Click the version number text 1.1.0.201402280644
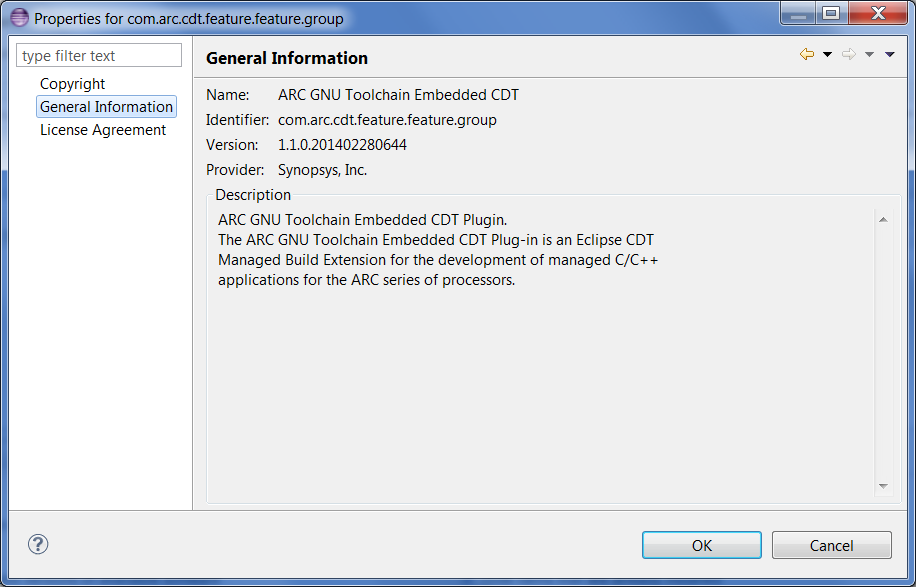The height and width of the screenshot is (587, 916). 342,145
